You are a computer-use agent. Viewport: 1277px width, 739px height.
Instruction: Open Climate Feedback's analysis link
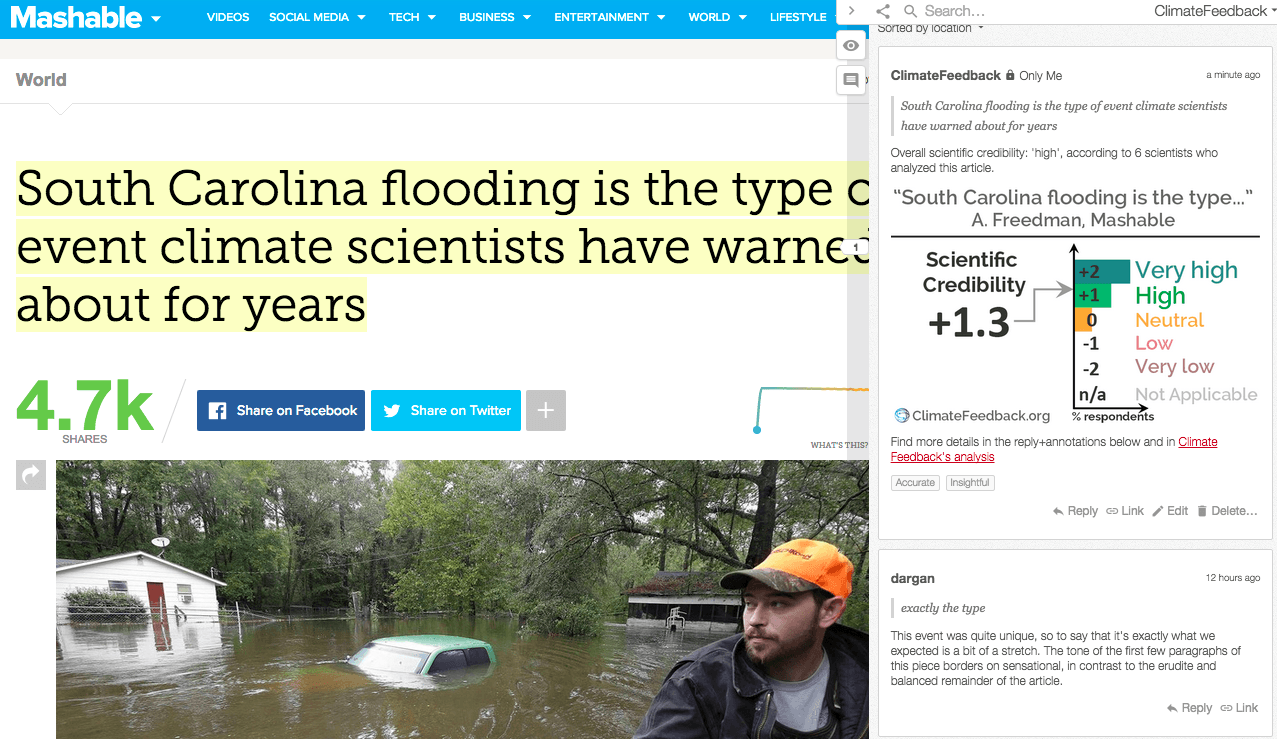1054,449
